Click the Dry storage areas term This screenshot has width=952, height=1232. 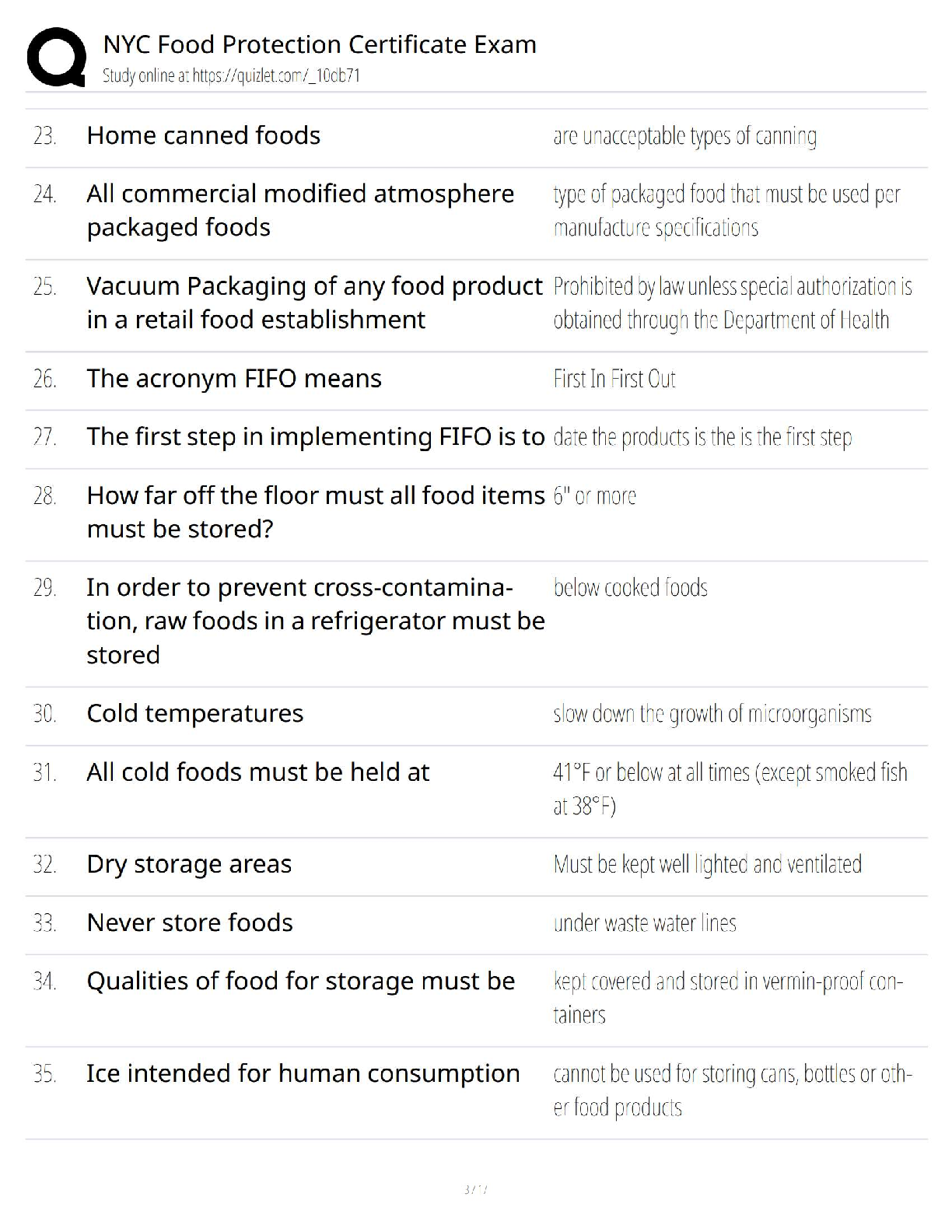pos(189,864)
